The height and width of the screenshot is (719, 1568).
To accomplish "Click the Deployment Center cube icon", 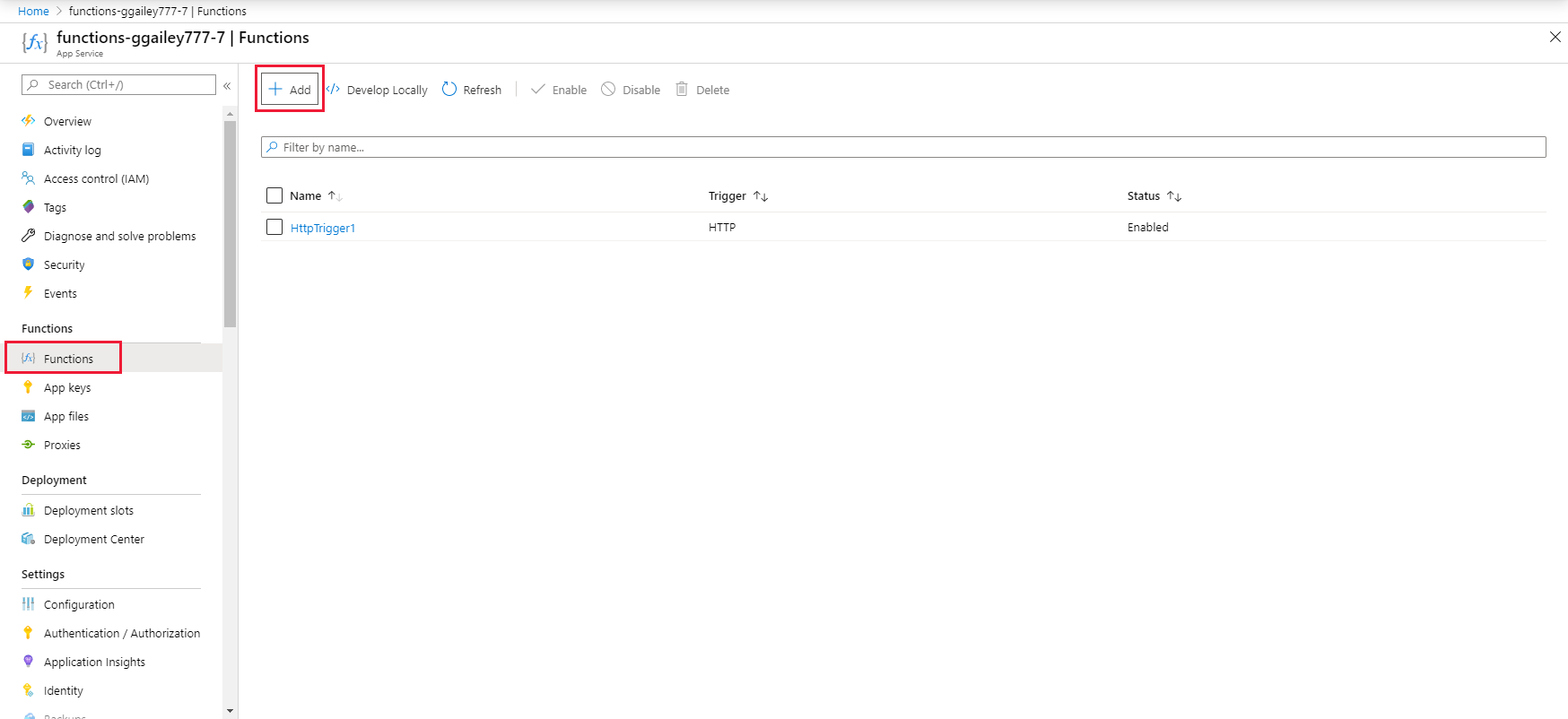I will [x=29, y=539].
